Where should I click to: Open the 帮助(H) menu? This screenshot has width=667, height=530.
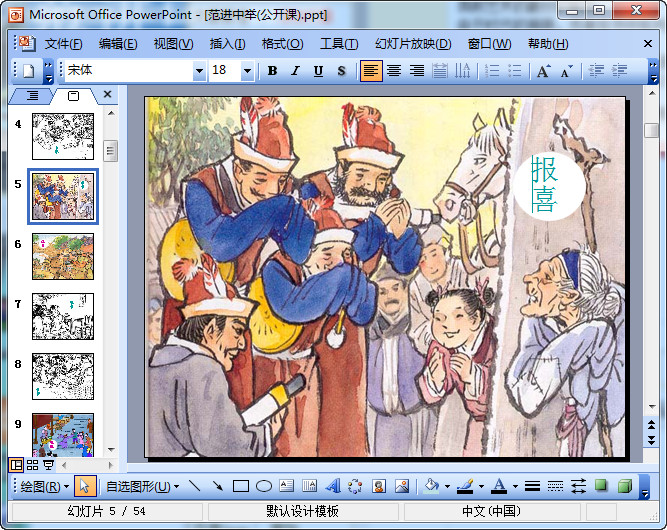(x=548, y=44)
